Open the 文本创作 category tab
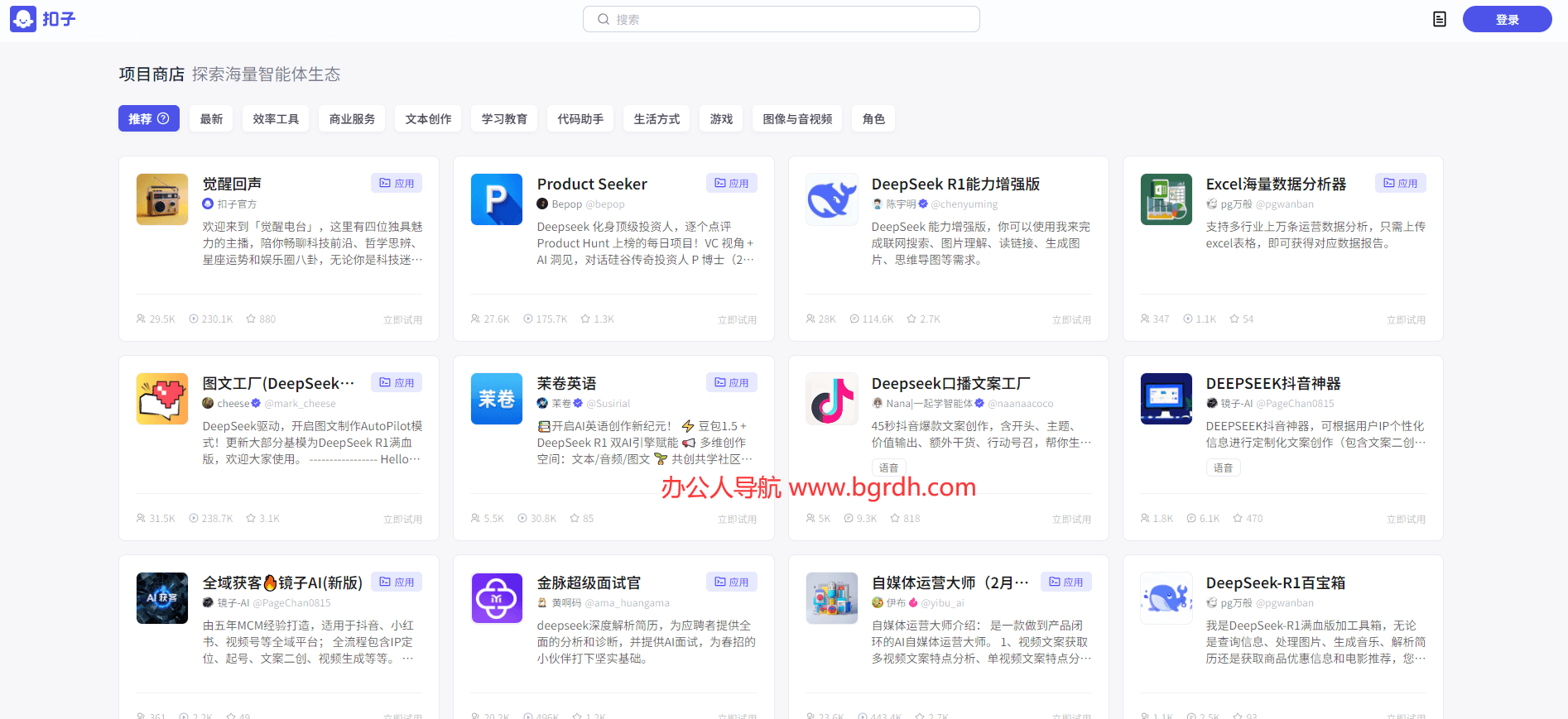 pyautogui.click(x=428, y=118)
